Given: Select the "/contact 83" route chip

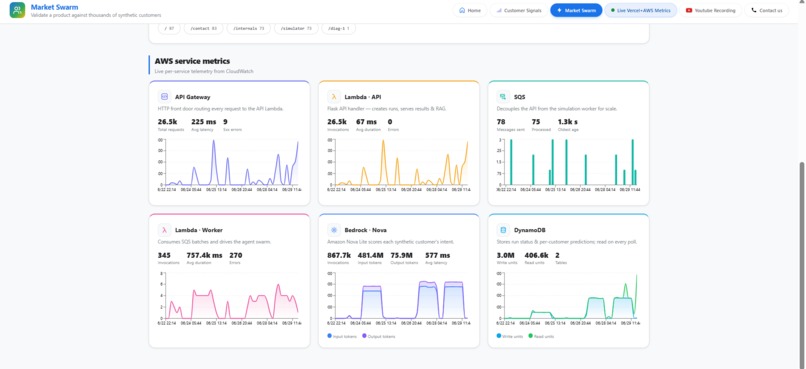Looking at the screenshot, I should pos(204,28).
